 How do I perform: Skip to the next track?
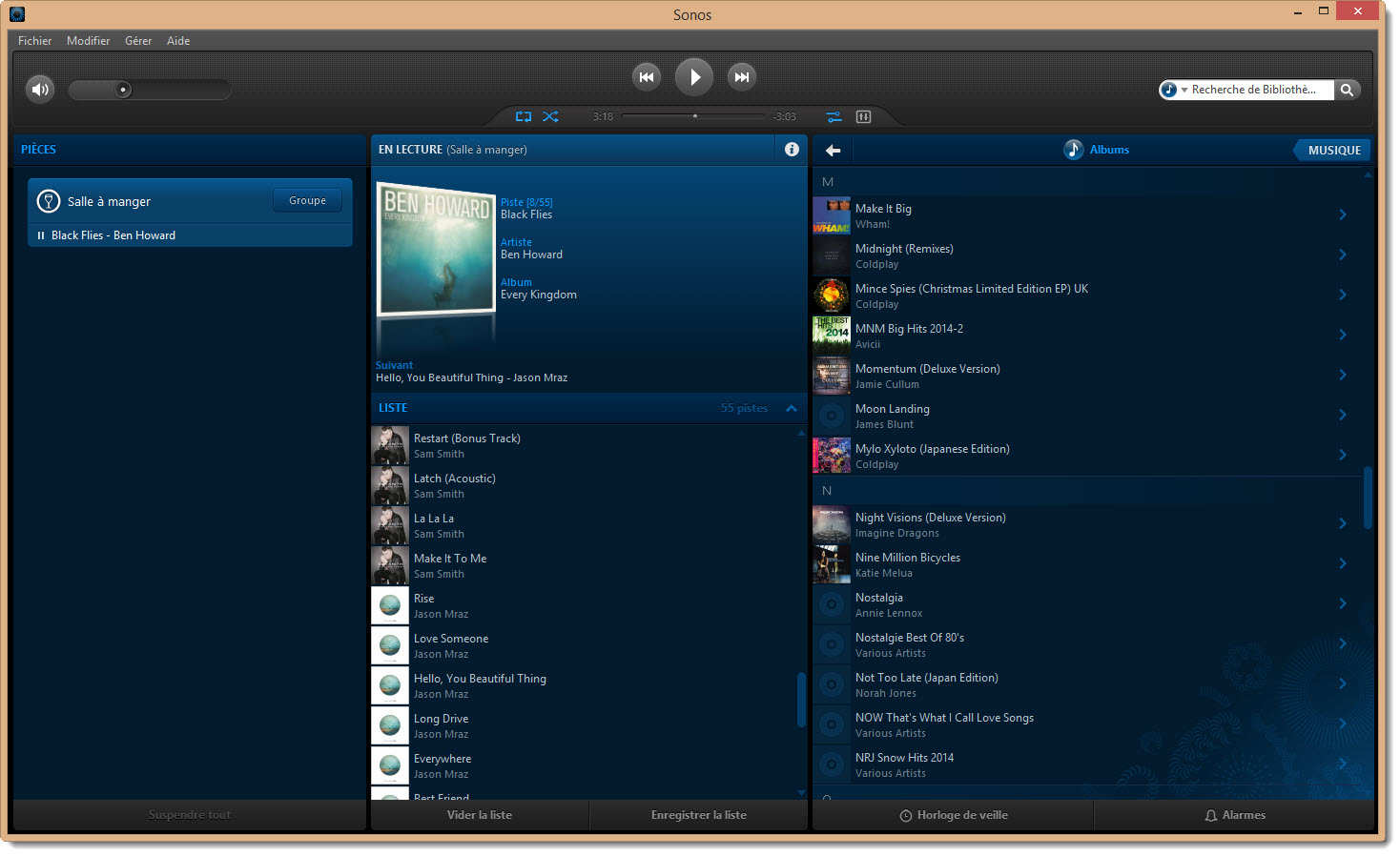point(741,77)
